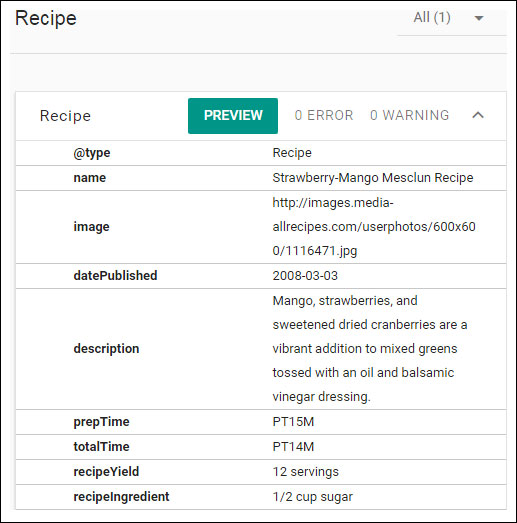Select the @type property row

click(261, 153)
